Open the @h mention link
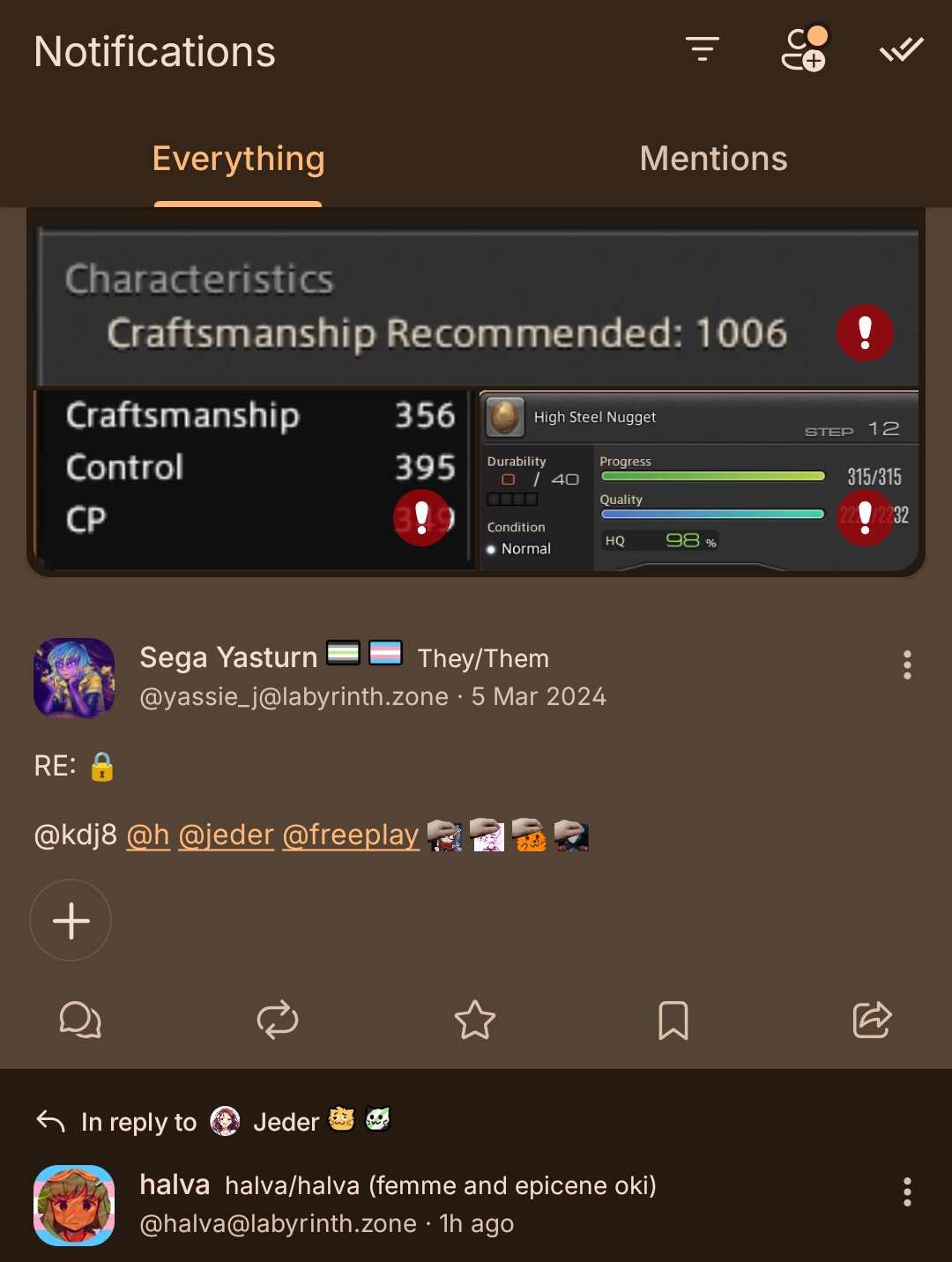 (x=148, y=834)
